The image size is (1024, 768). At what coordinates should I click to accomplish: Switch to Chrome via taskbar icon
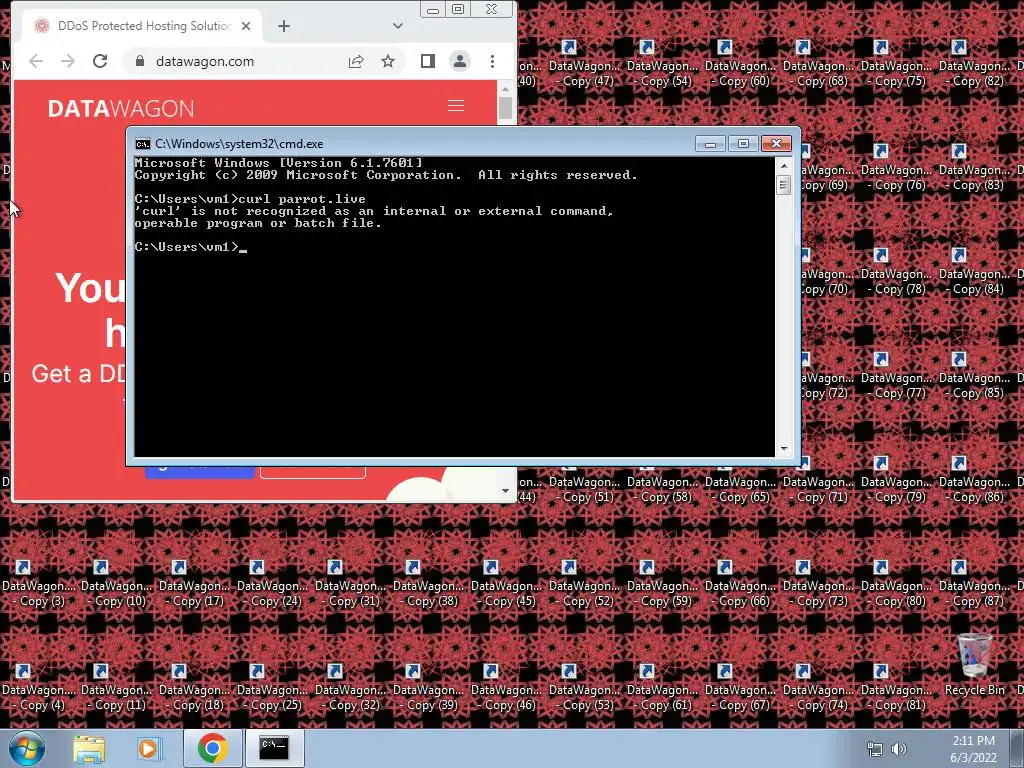212,748
